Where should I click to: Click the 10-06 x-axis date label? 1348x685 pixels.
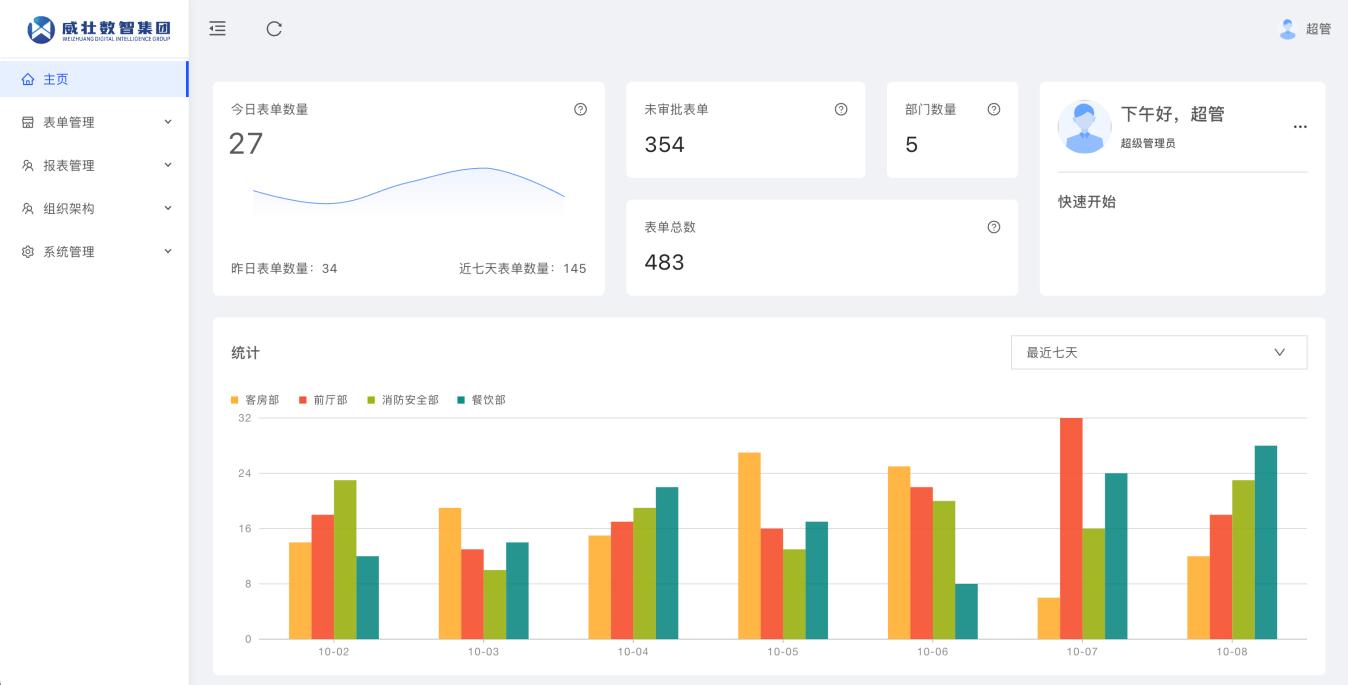[932, 652]
